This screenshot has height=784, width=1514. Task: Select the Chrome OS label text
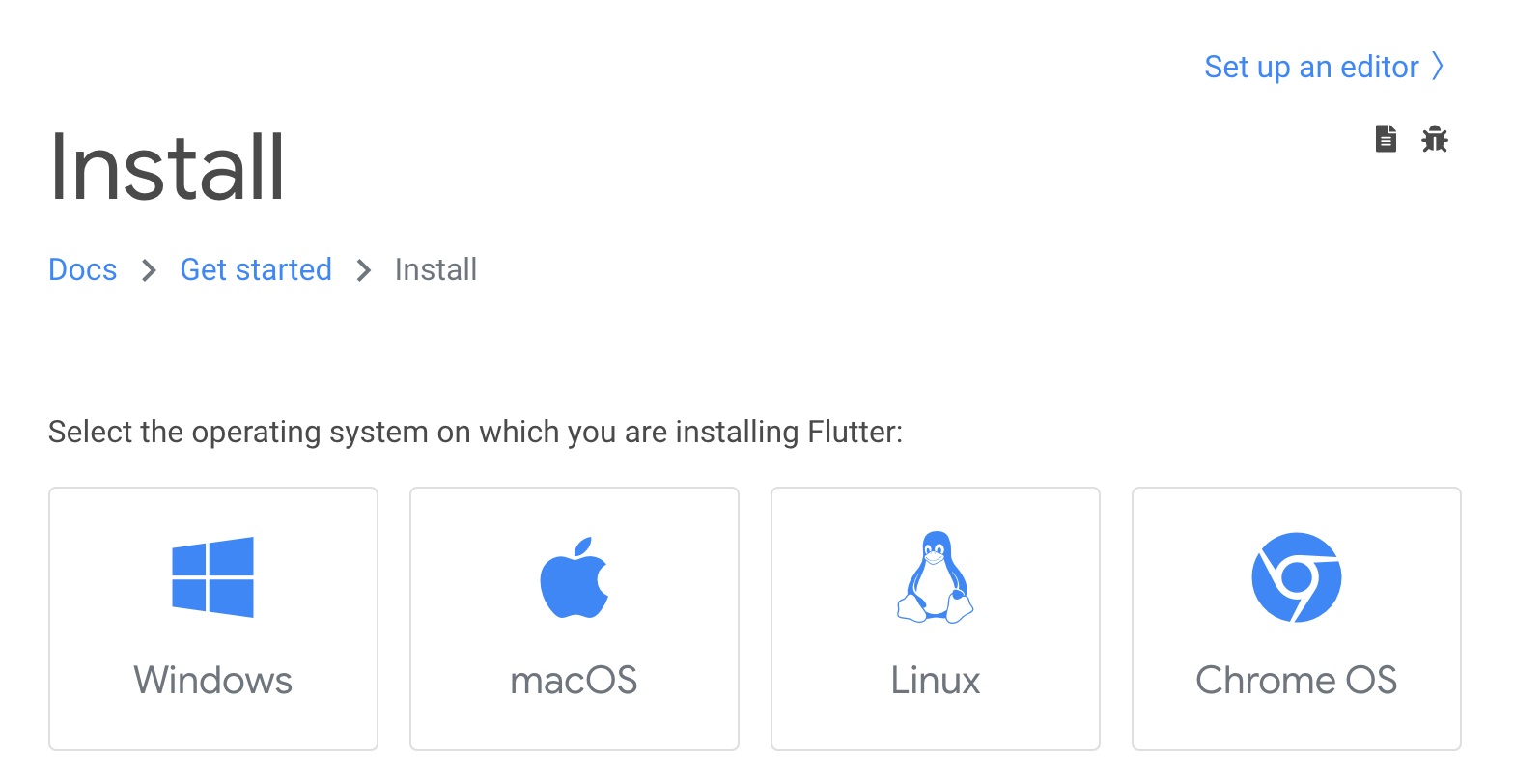(1296, 681)
